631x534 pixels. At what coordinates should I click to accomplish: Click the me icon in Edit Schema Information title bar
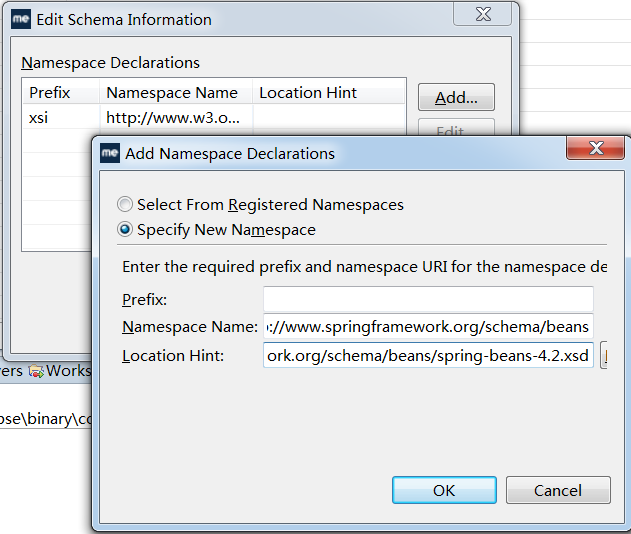tap(21, 19)
